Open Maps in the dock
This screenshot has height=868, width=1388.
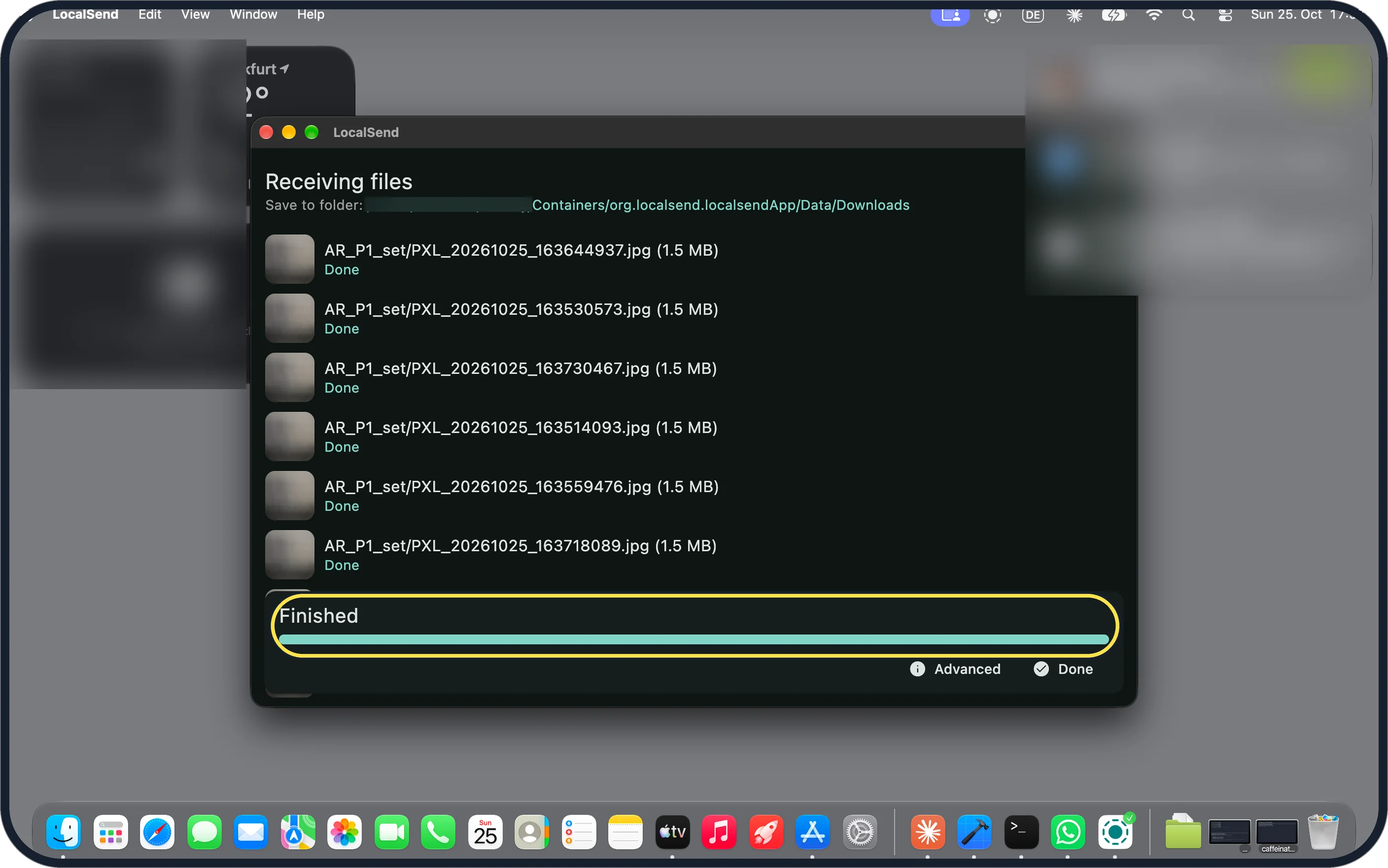[298, 832]
